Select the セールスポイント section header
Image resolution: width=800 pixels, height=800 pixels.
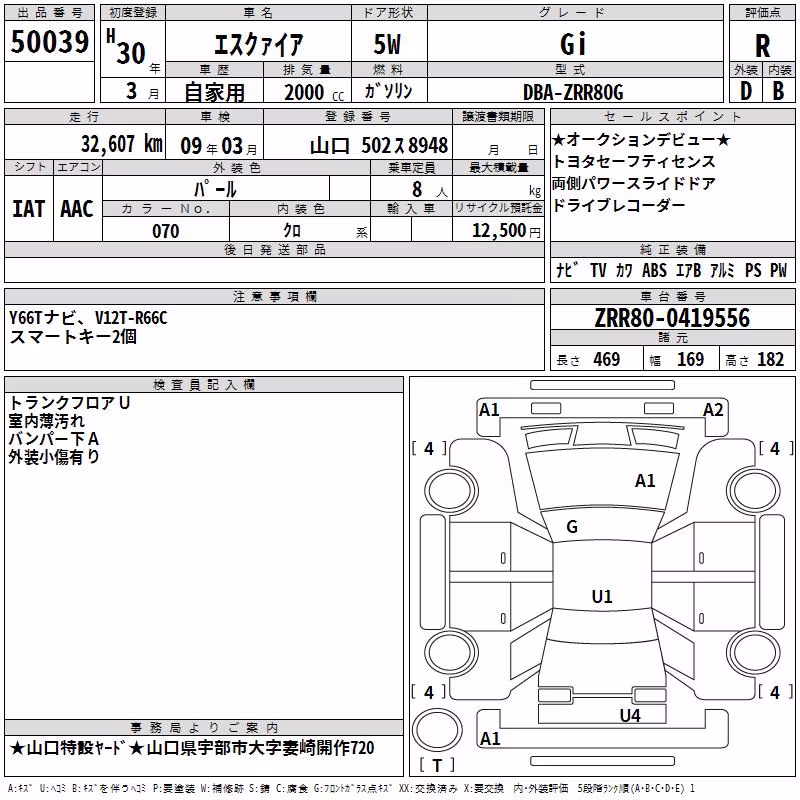[672, 117]
